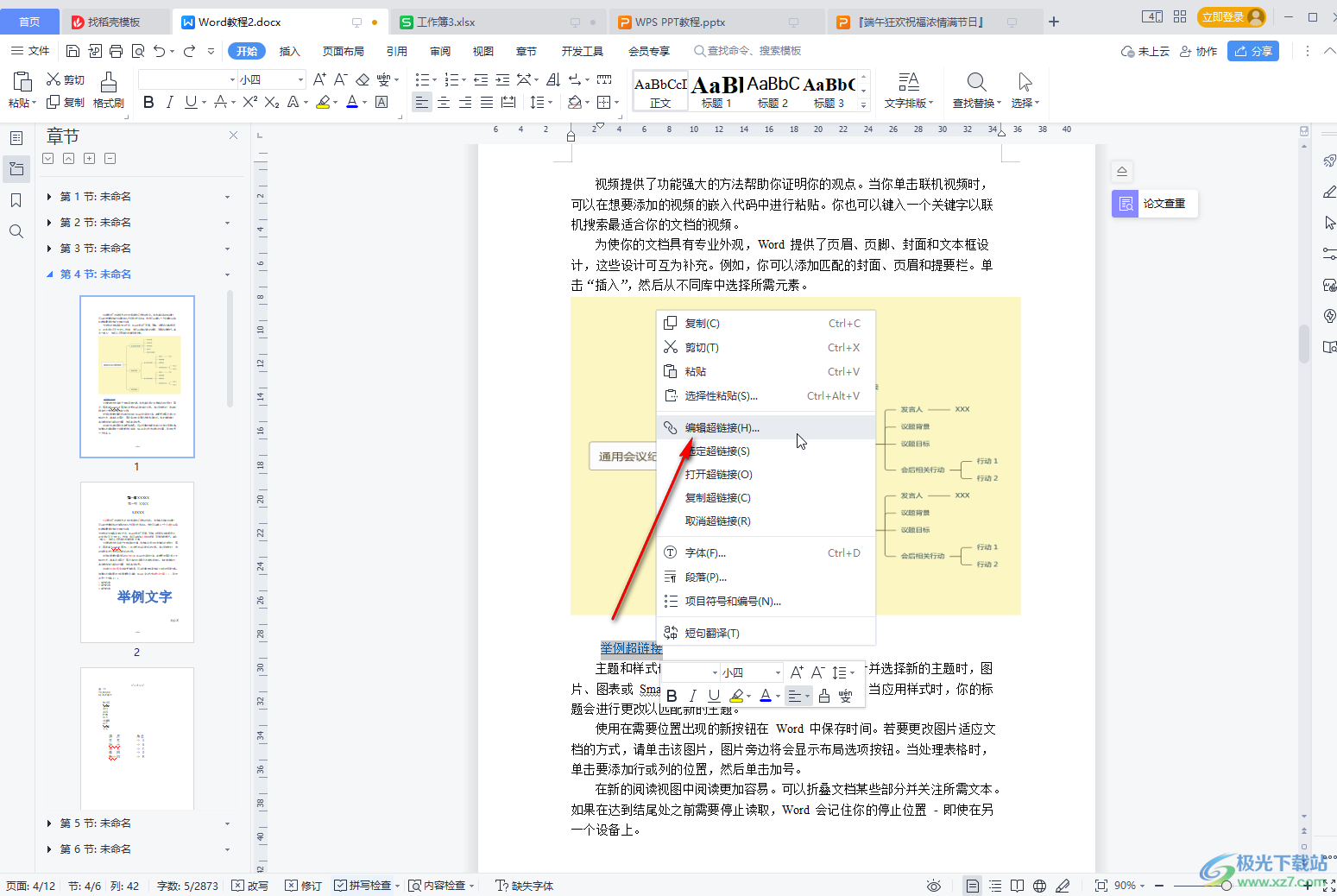Click the 协作 collaborate button
1337x896 pixels.
1198,51
